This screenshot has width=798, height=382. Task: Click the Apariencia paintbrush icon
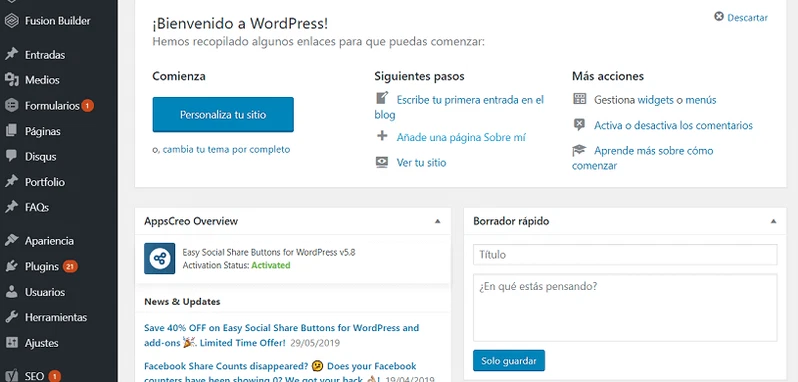click(11, 241)
